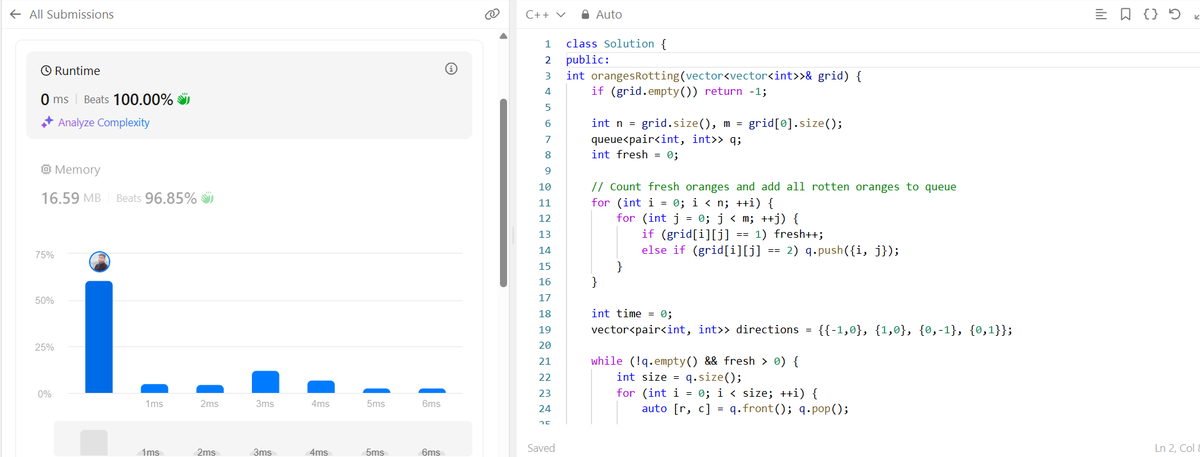Click the chart bar above 3ms
The width and height of the screenshot is (1200, 457).
click(265, 382)
